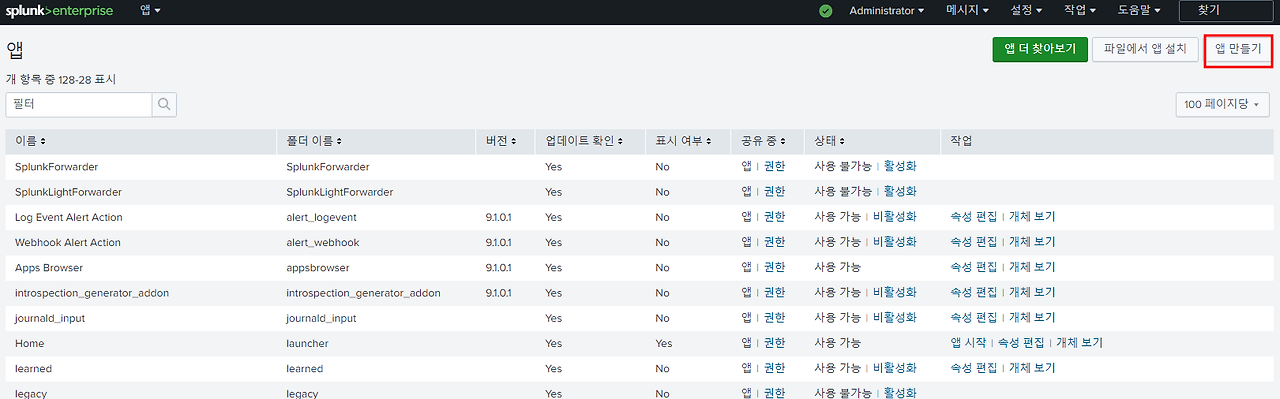Sort by the 표시 여부 column header
This screenshot has width=1280, height=399.
pos(683,141)
